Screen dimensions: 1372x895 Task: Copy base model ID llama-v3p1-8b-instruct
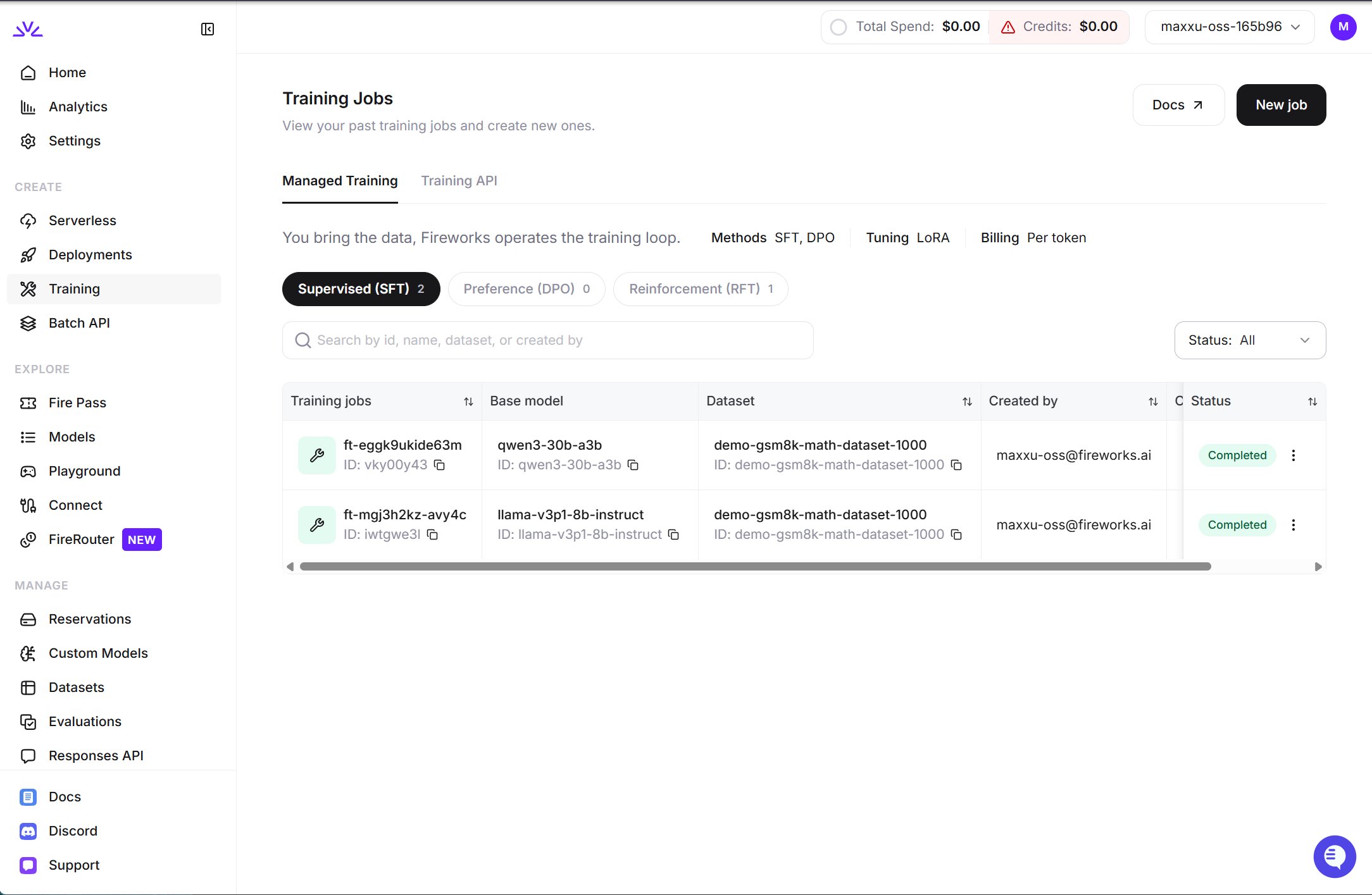[673, 534]
